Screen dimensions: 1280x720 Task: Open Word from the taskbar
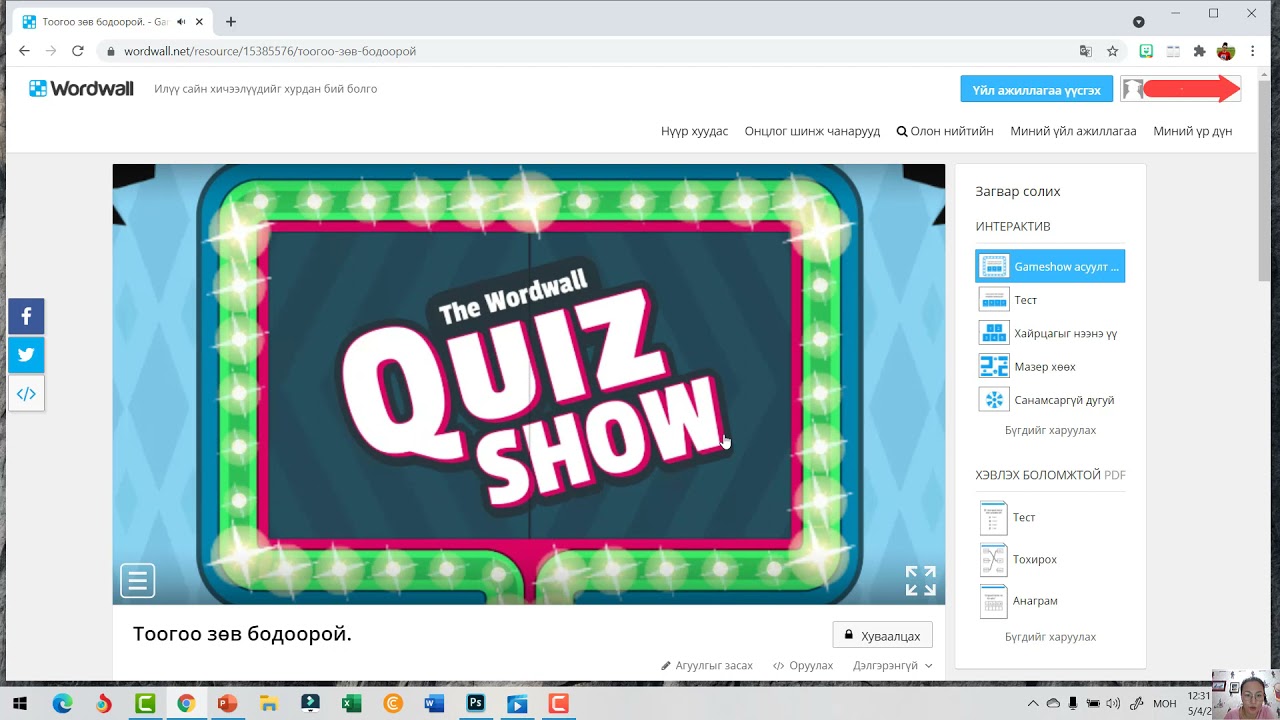(434, 704)
